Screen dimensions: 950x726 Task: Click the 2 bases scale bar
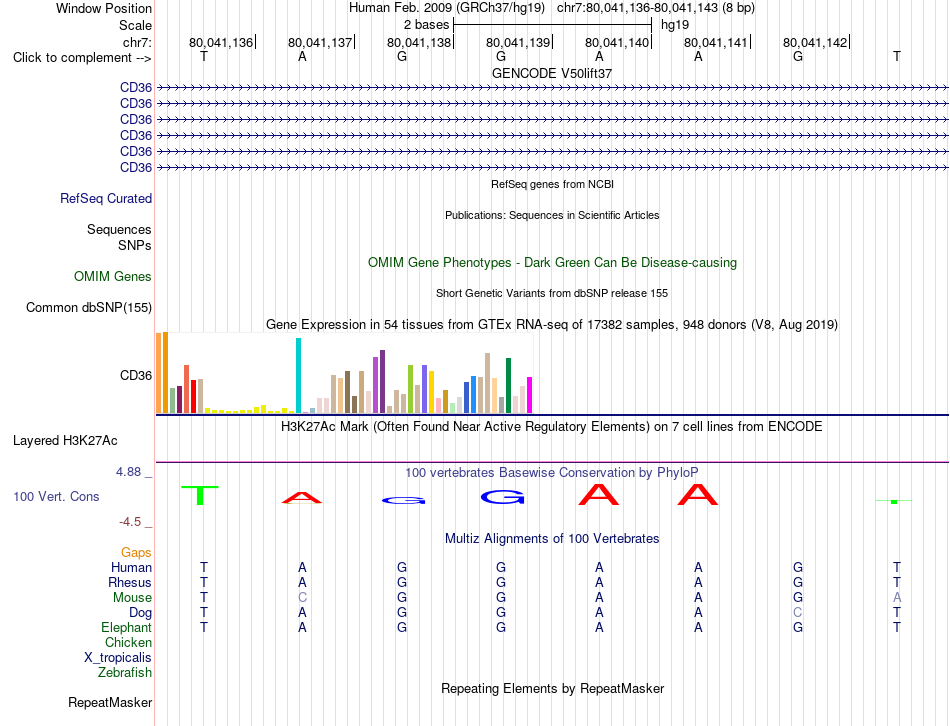pyautogui.click(x=552, y=25)
